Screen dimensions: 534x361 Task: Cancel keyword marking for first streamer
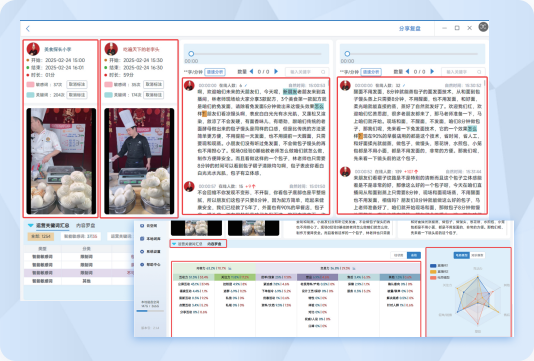(x=77, y=95)
